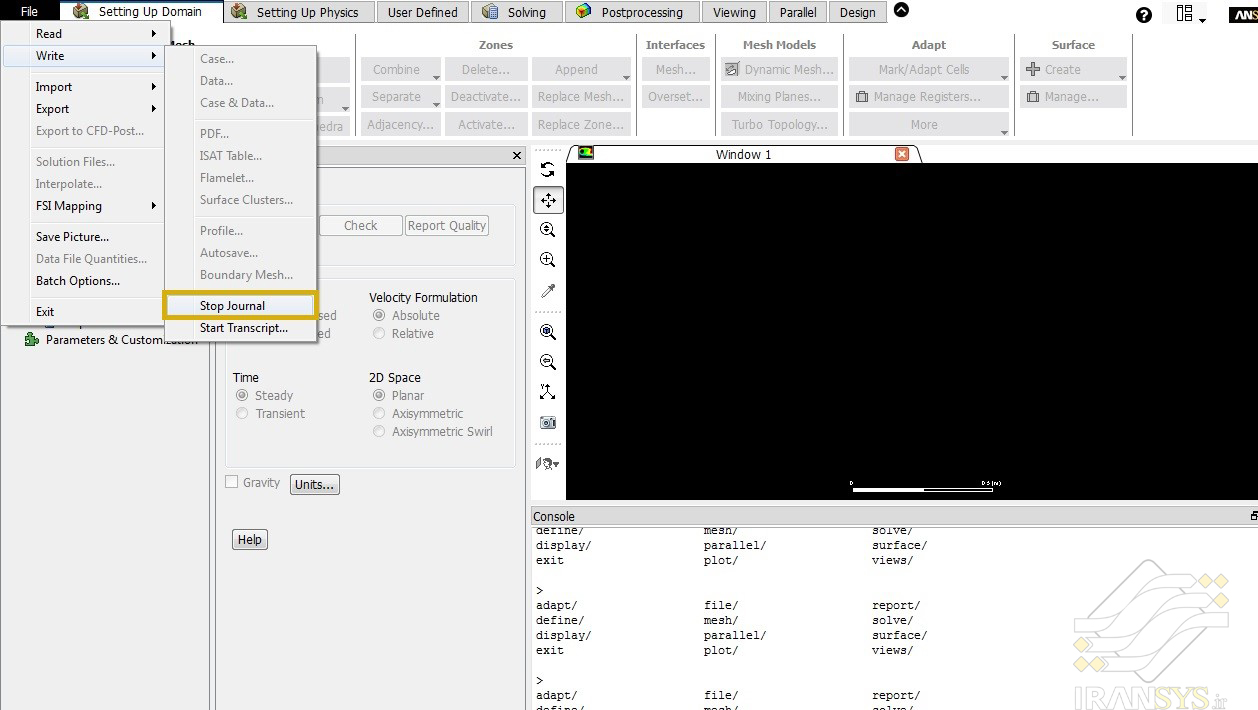Select the Steady time option
Image resolution: width=1258 pixels, height=710 pixels.
[x=242, y=395]
